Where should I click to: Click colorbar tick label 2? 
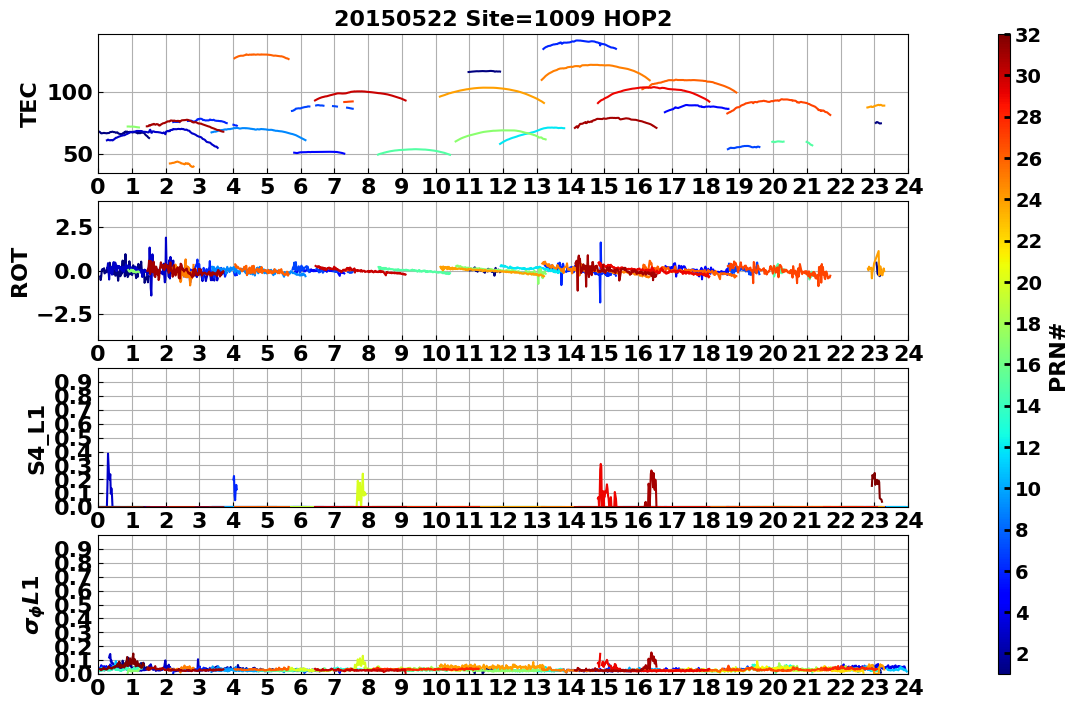coord(1022,653)
